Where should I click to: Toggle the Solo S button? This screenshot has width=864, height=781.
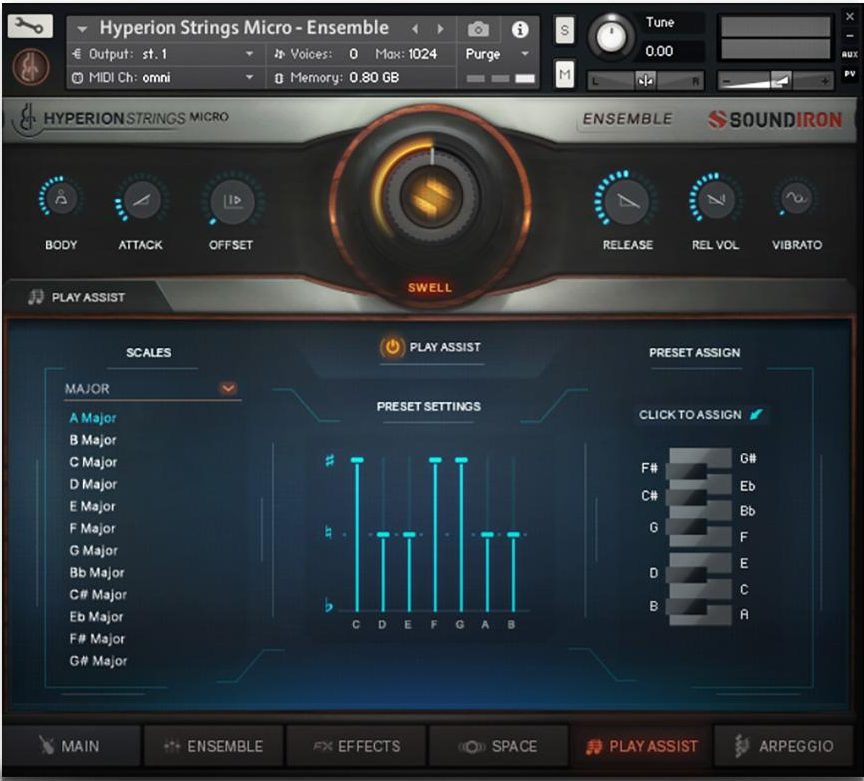click(x=565, y=31)
